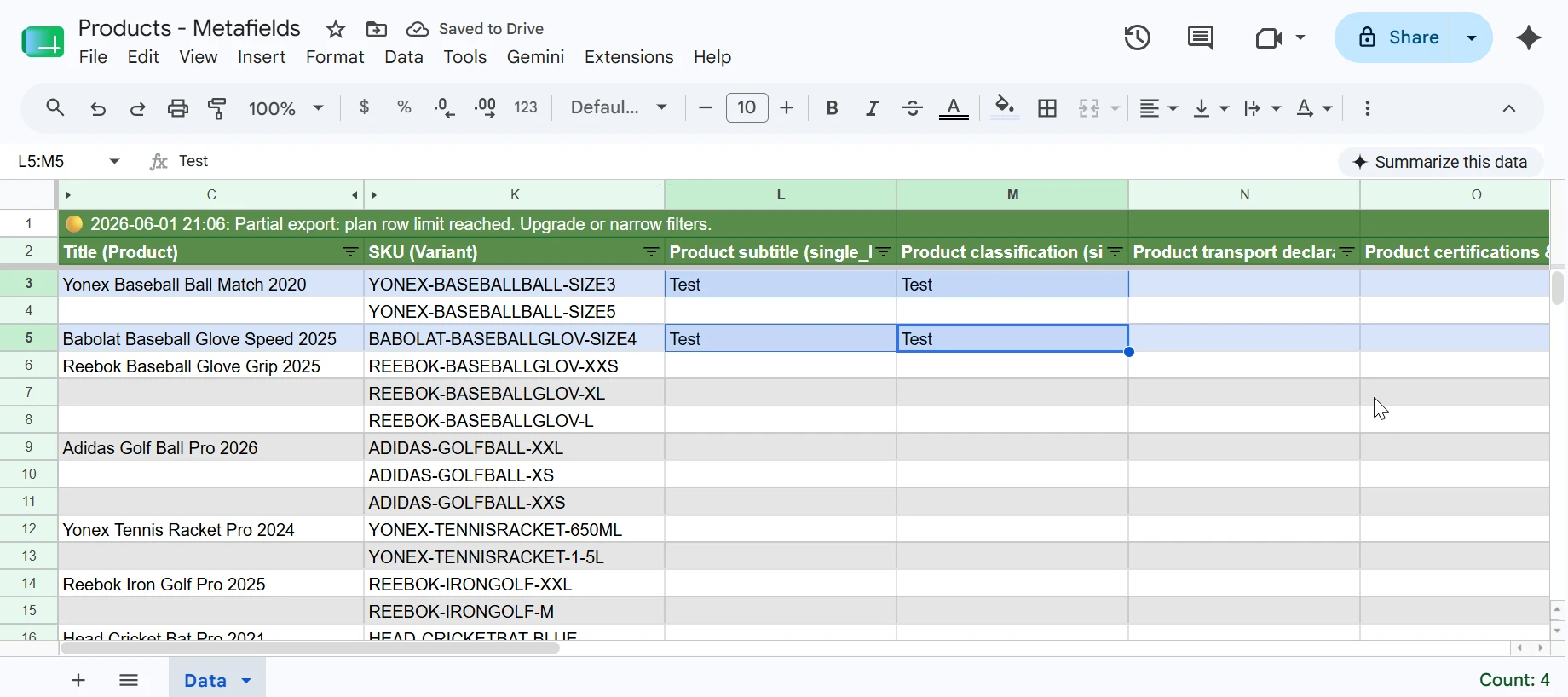
Task: Open the zoom 100% dropdown
Action: pos(285,108)
